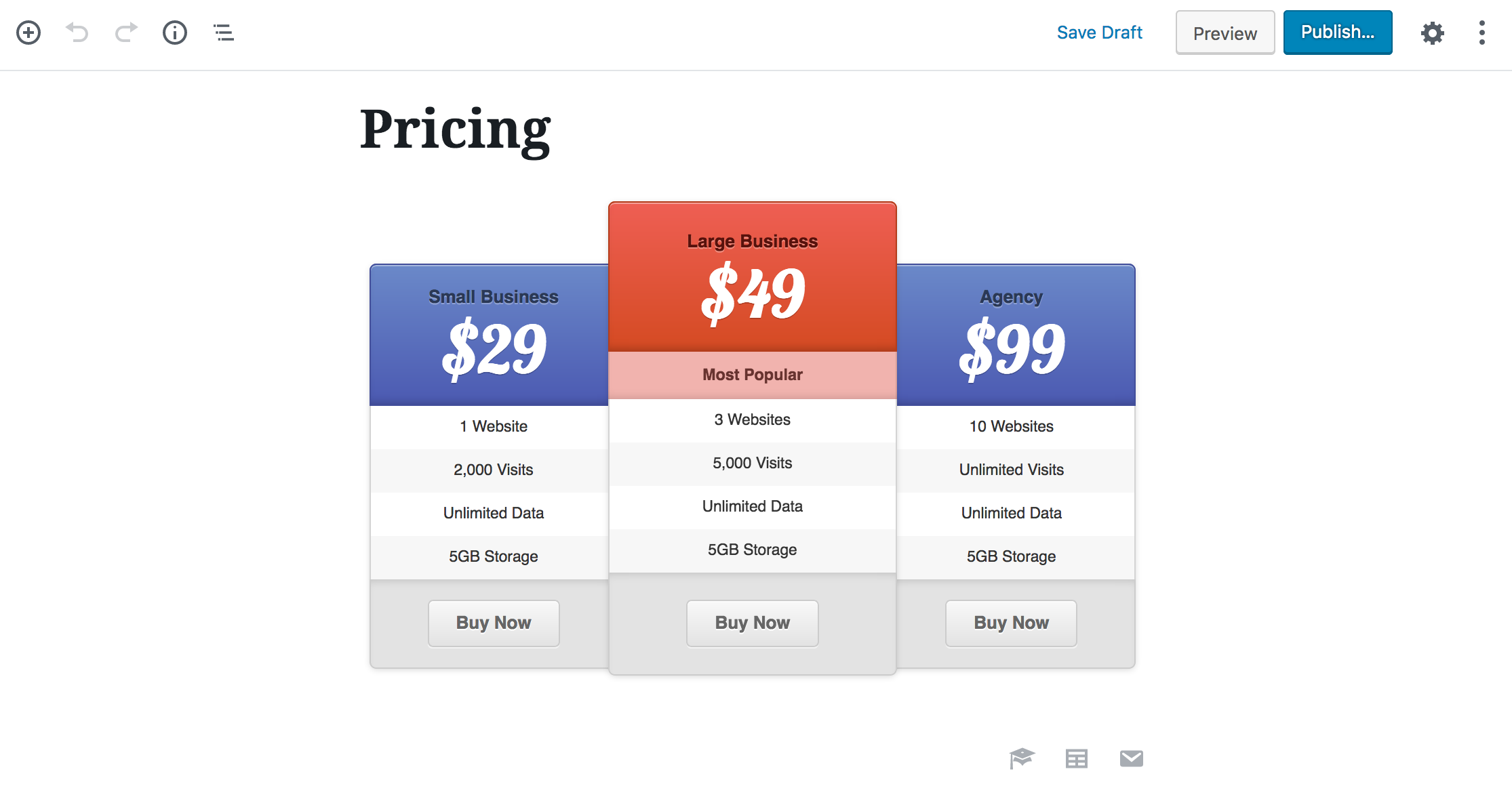Image resolution: width=1512 pixels, height=803 pixels.
Task: Open the Publish panel
Action: pyautogui.click(x=1337, y=33)
